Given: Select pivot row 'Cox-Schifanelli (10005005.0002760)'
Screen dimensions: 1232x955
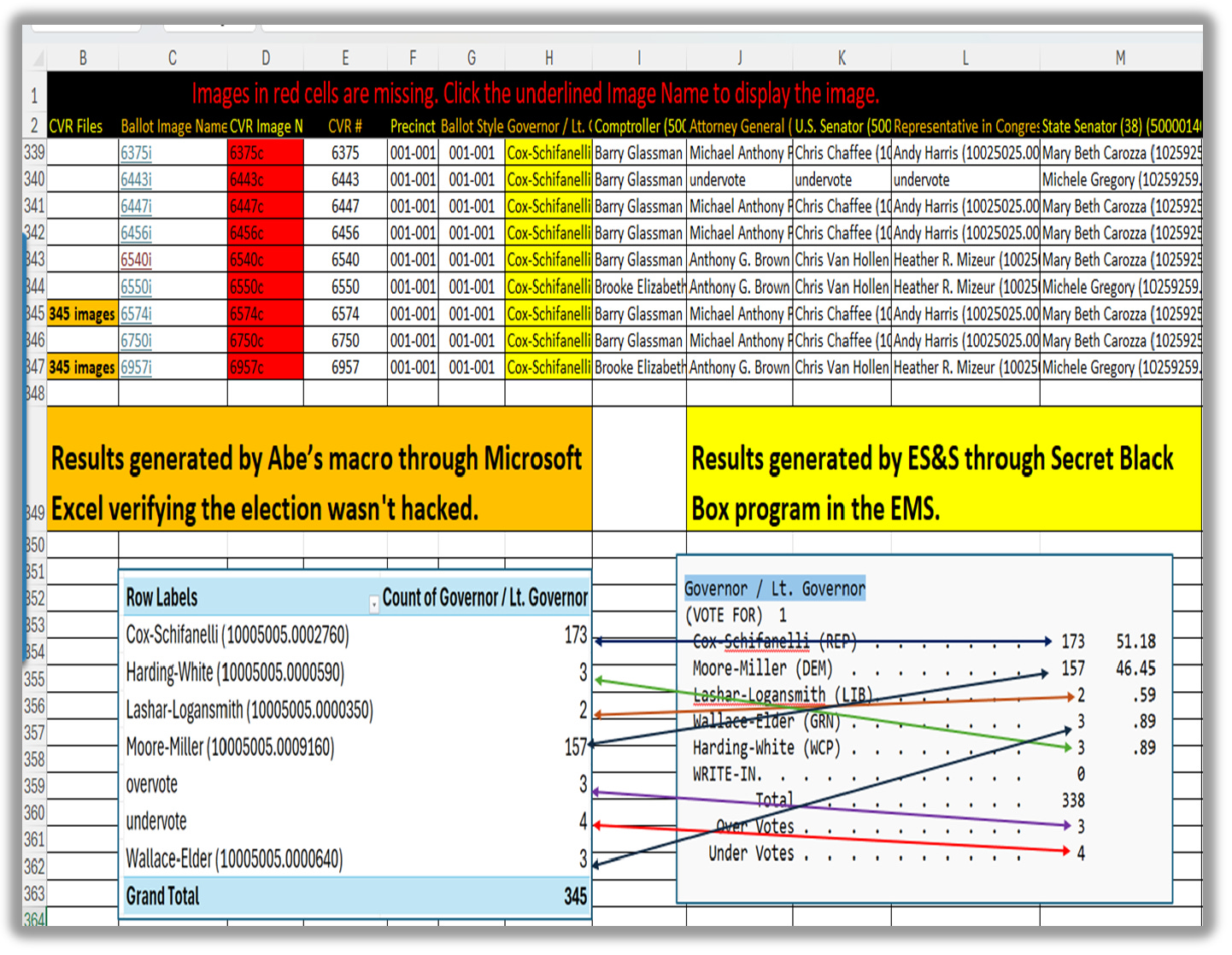Looking at the screenshot, I should [x=356, y=635].
